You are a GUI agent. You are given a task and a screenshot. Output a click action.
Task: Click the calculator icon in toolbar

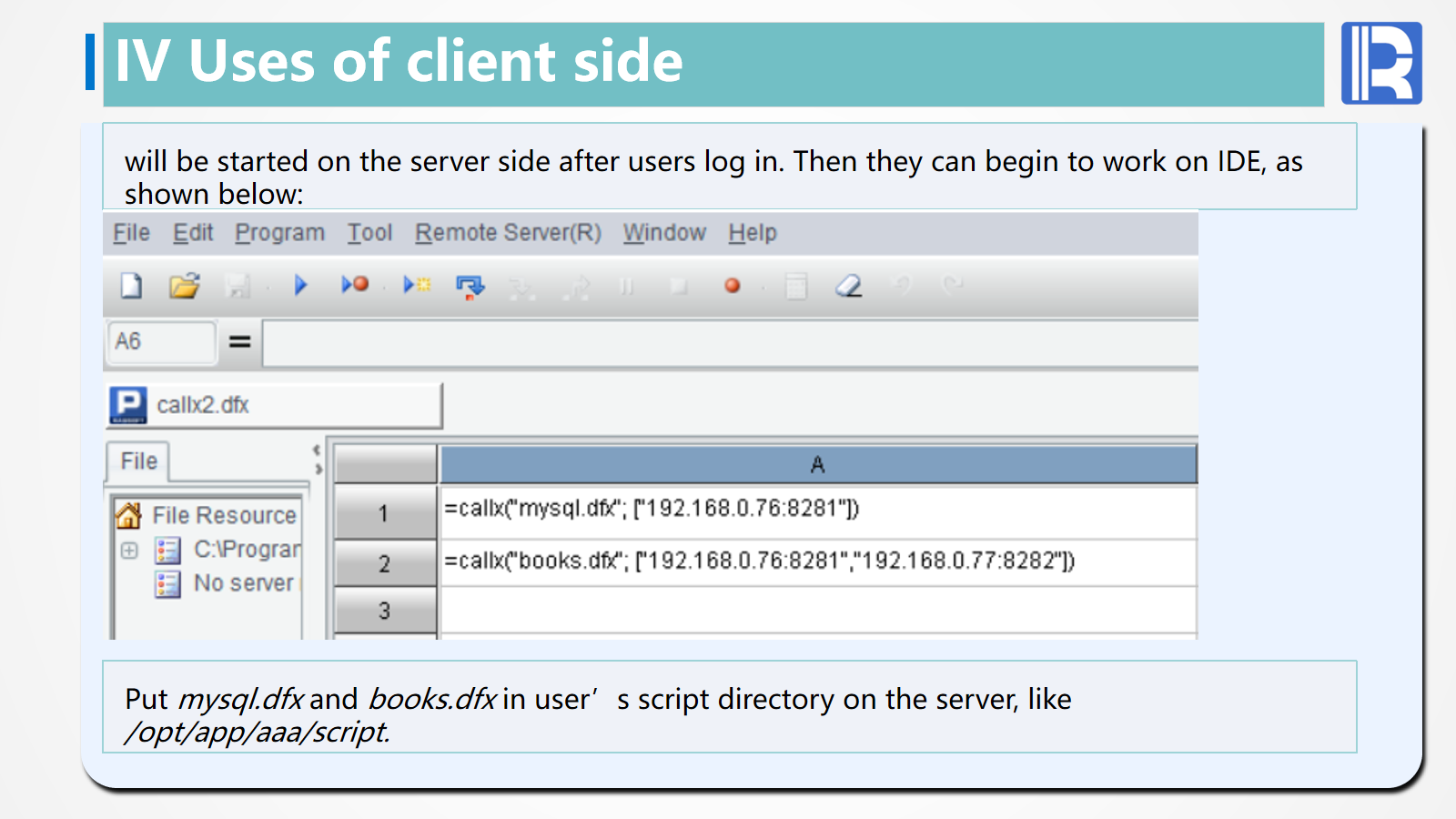point(796,287)
